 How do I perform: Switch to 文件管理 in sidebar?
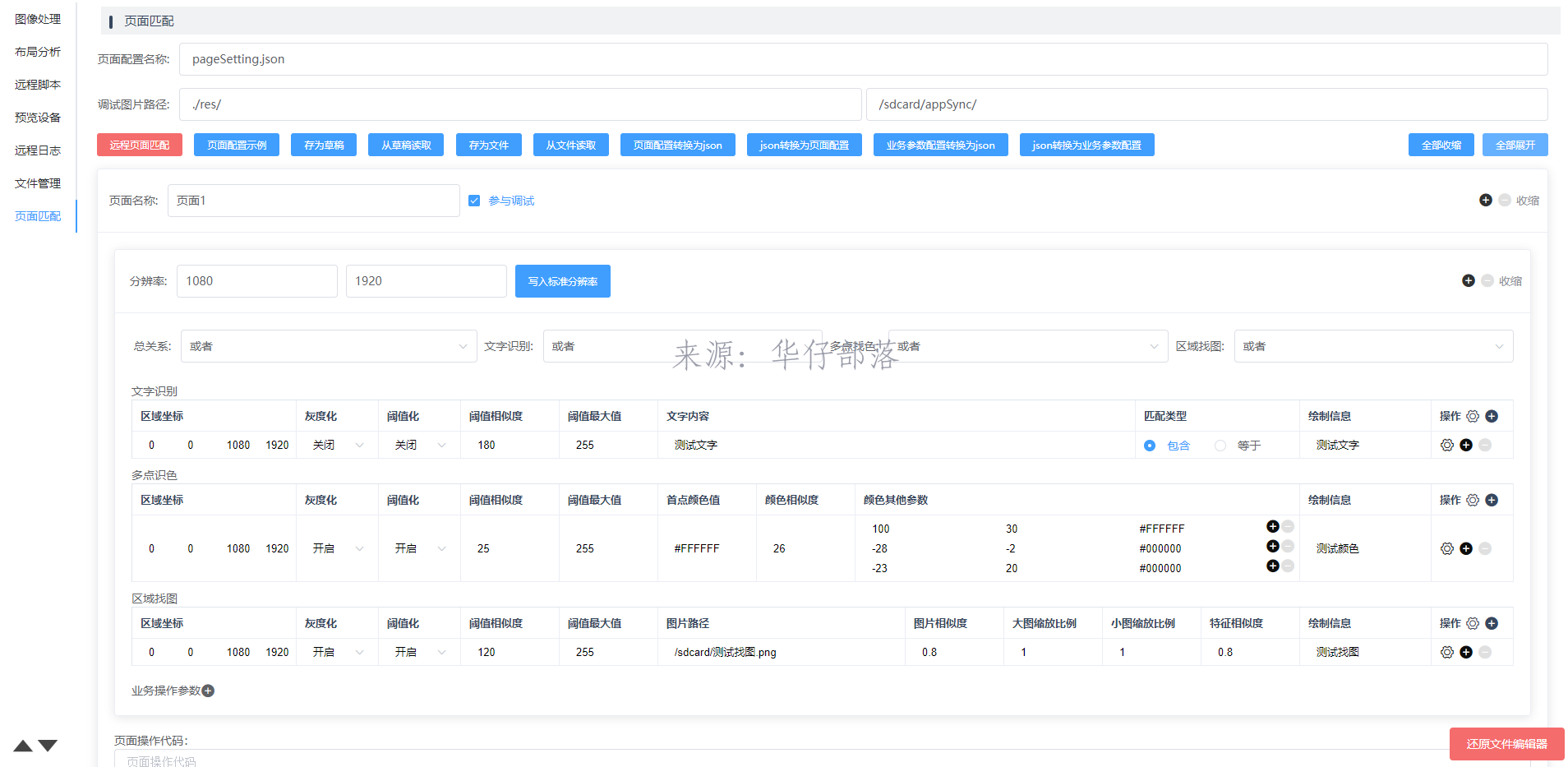pyautogui.click(x=38, y=183)
